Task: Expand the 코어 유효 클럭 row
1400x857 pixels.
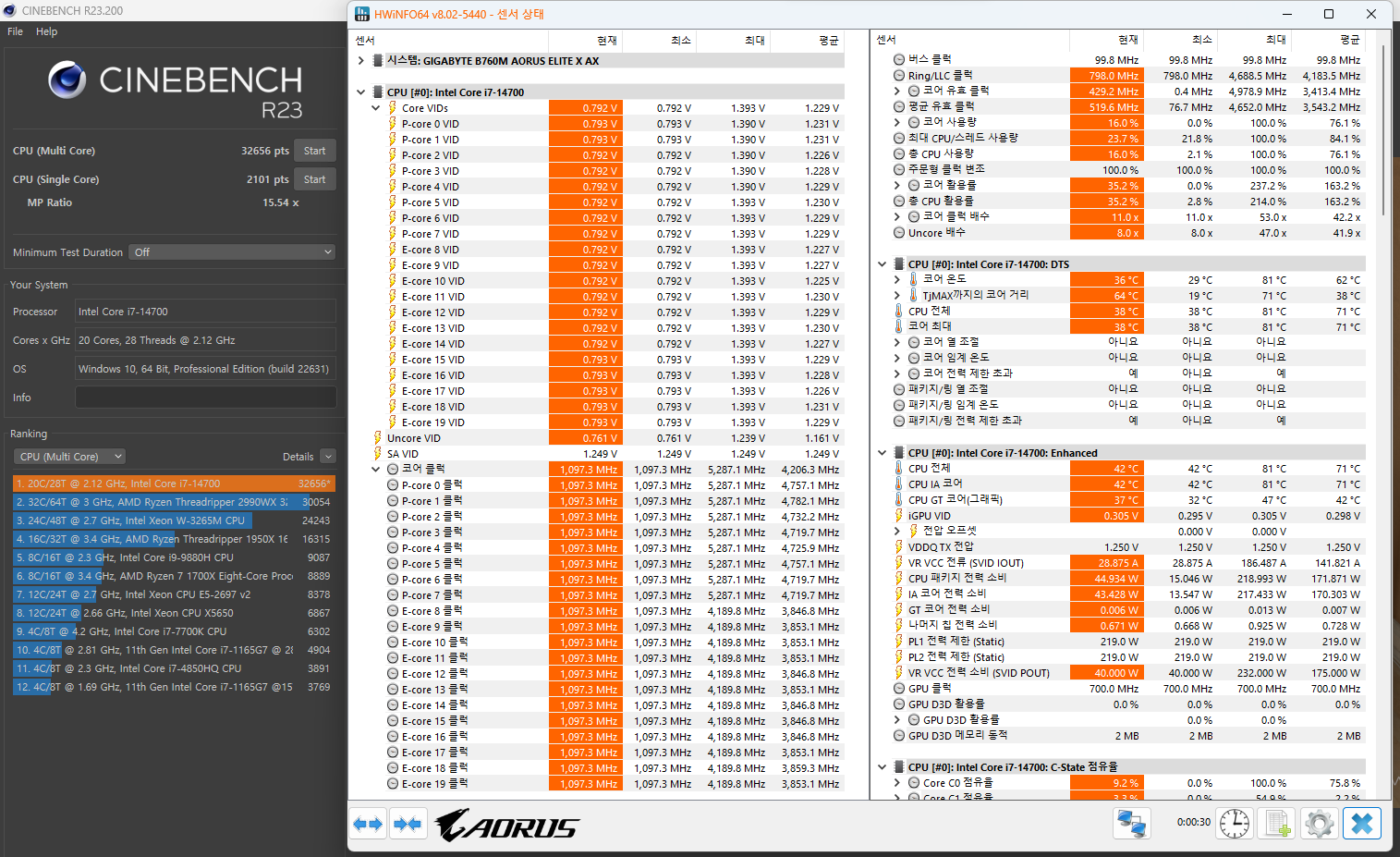Action: click(x=897, y=92)
